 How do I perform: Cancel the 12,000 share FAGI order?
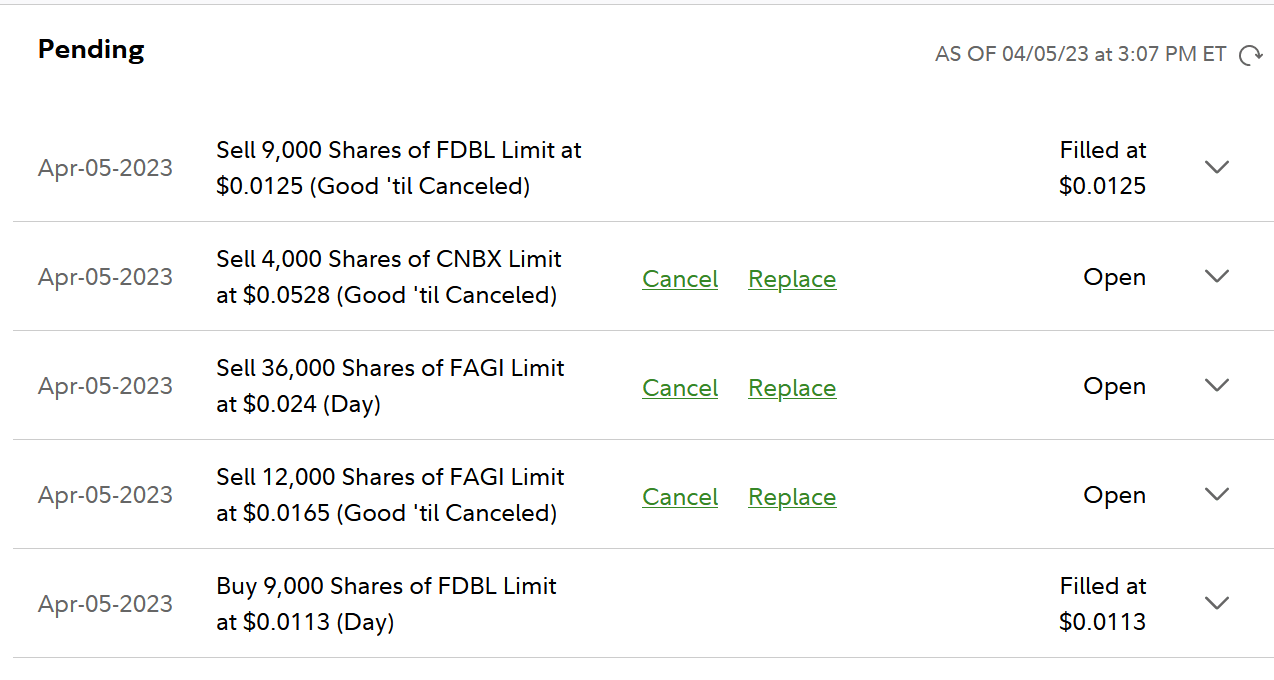pyautogui.click(x=680, y=497)
